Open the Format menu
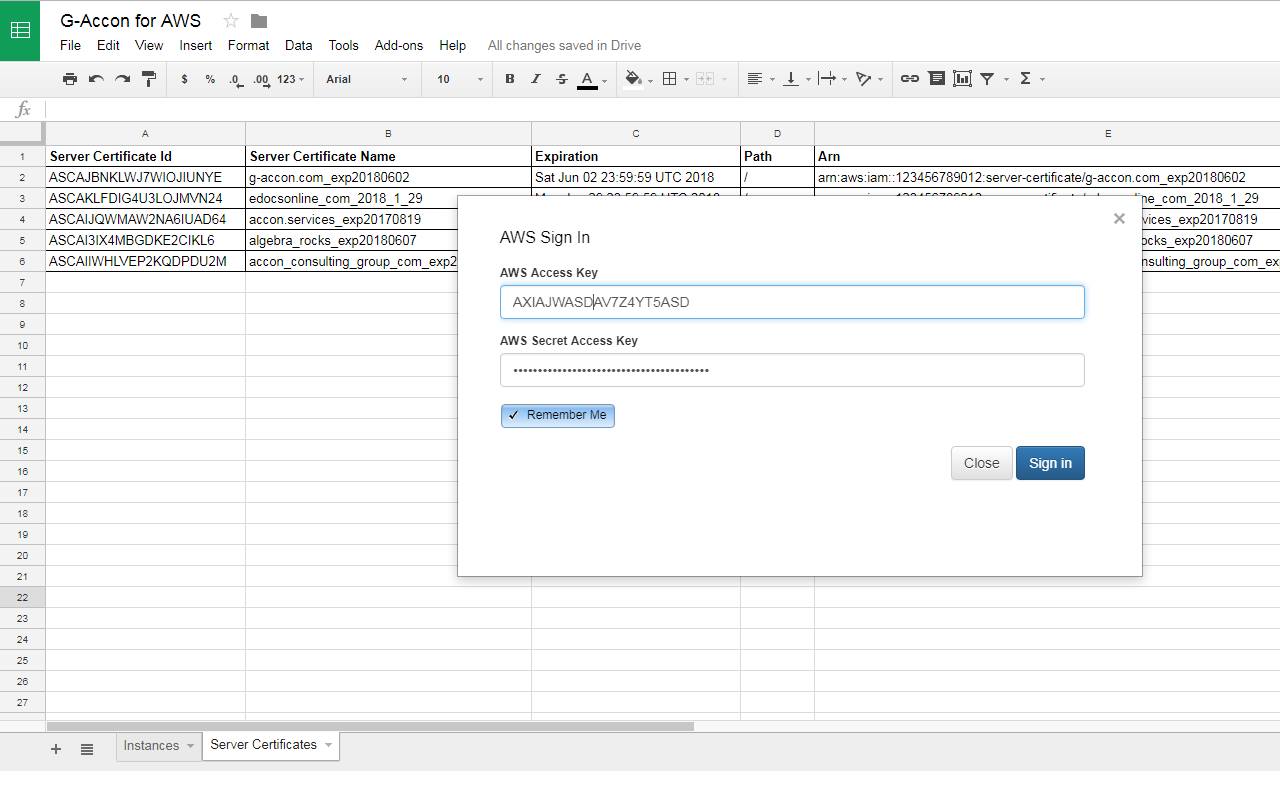Image resolution: width=1280 pixels, height=800 pixels. pyautogui.click(x=248, y=45)
